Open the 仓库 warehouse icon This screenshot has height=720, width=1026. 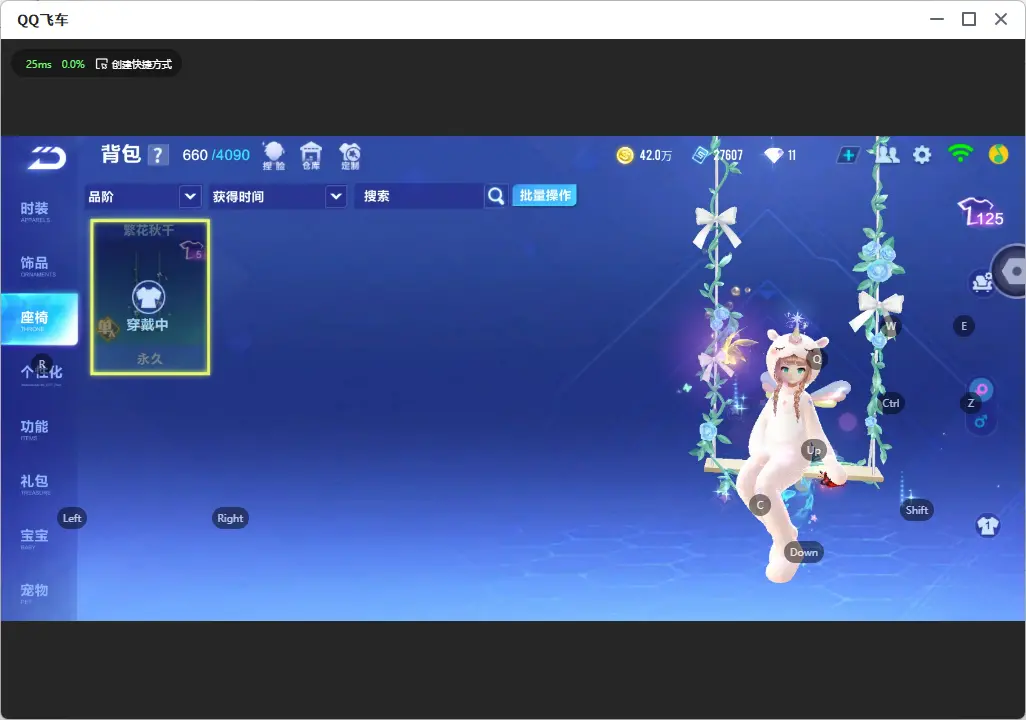pyautogui.click(x=311, y=156)
